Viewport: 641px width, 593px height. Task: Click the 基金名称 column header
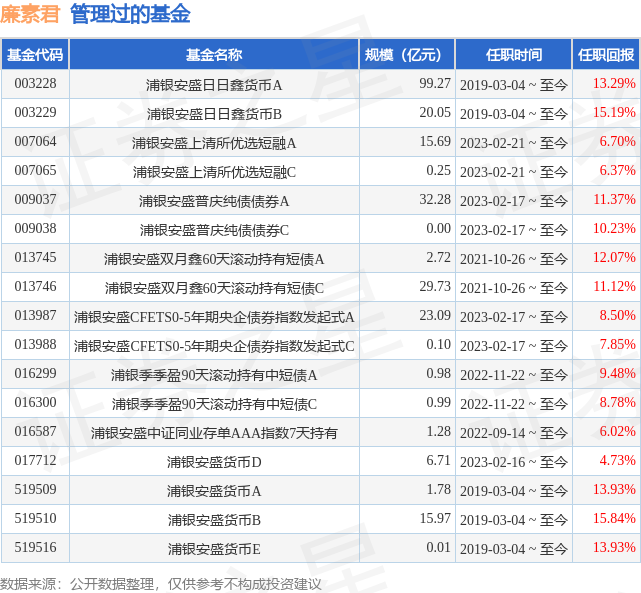(x=214, y=55)
